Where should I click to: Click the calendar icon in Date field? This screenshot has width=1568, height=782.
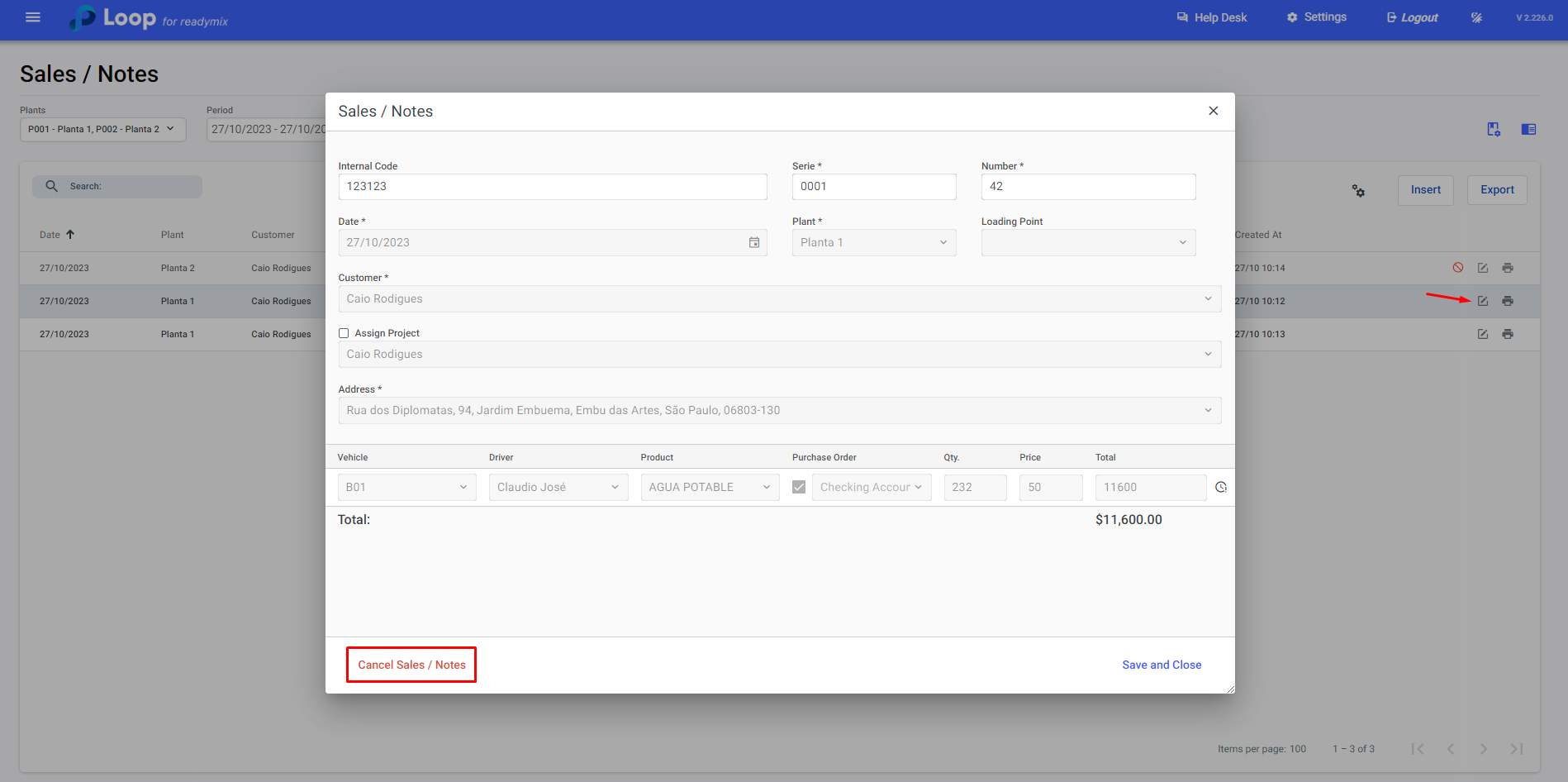(x=753, y=242)
